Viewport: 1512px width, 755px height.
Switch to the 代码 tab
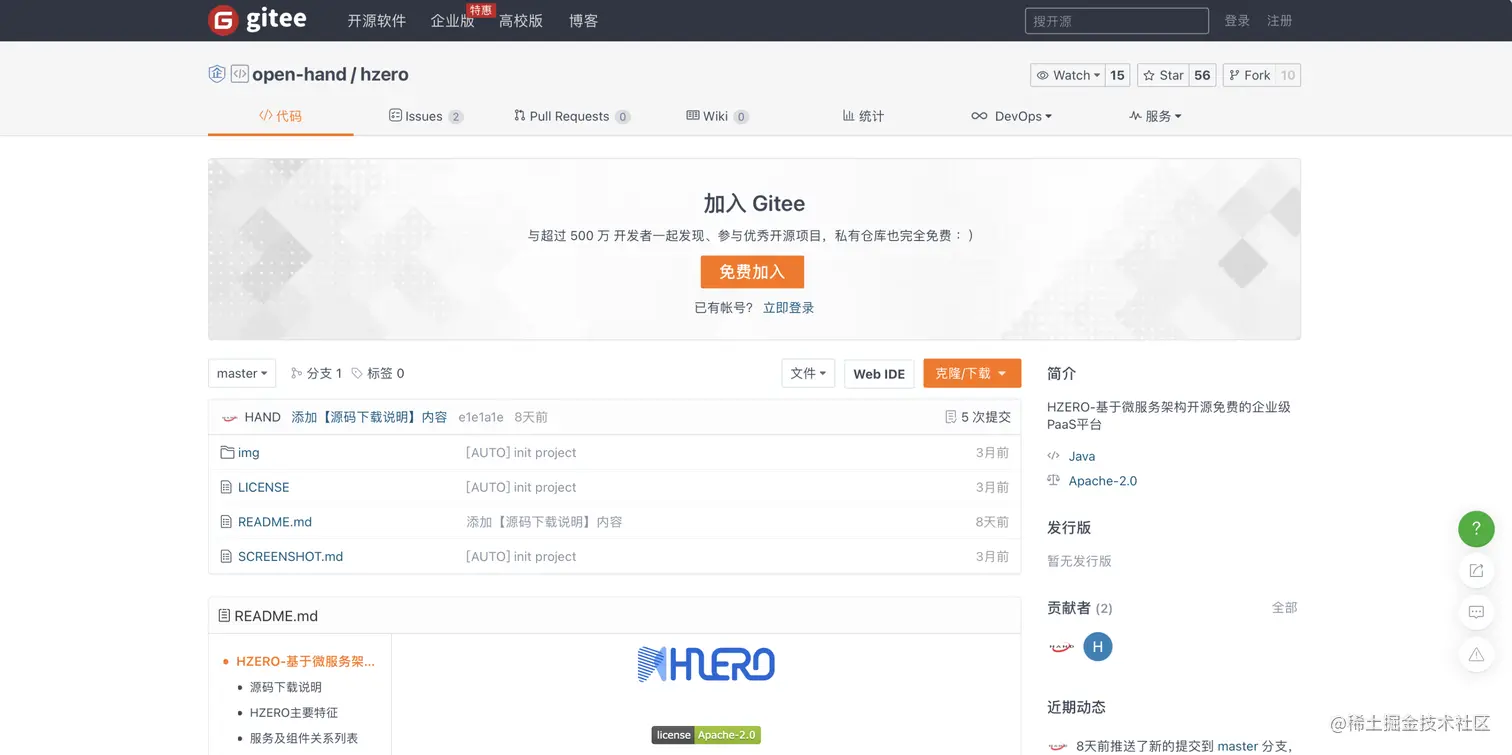point(281,116)
